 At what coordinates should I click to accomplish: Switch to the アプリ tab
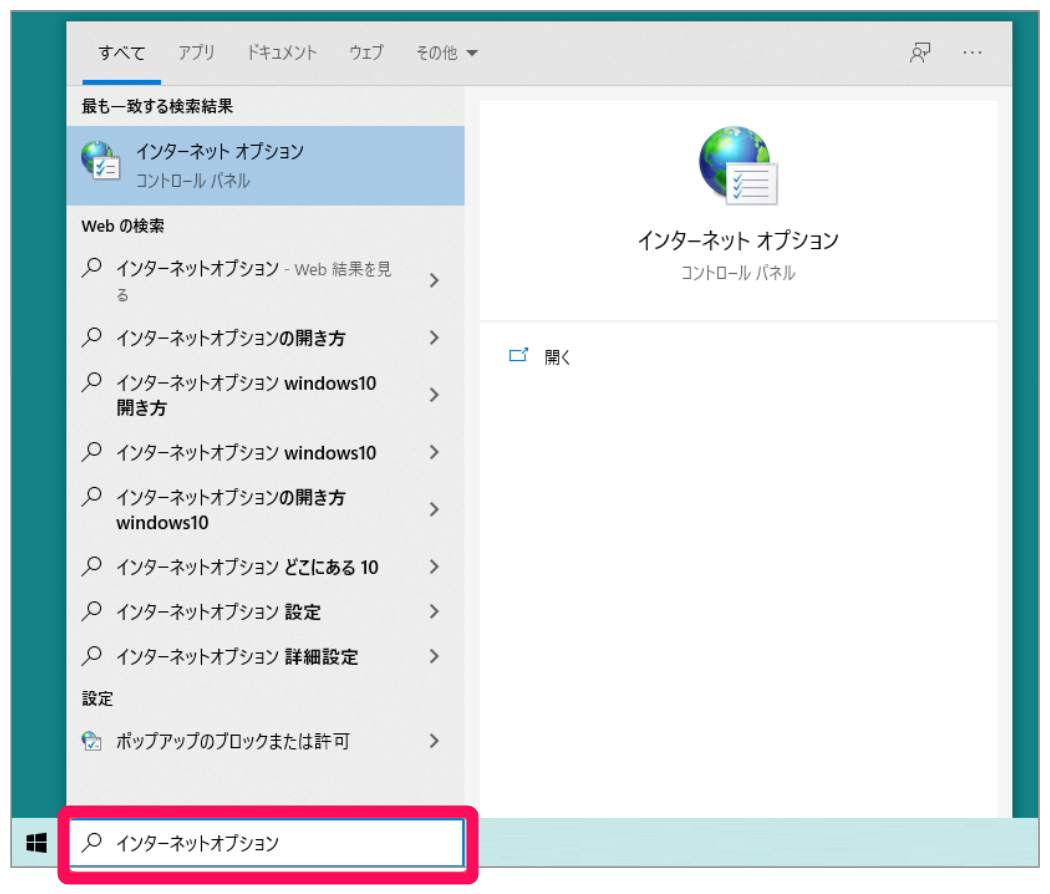click(x=196, y=52)
